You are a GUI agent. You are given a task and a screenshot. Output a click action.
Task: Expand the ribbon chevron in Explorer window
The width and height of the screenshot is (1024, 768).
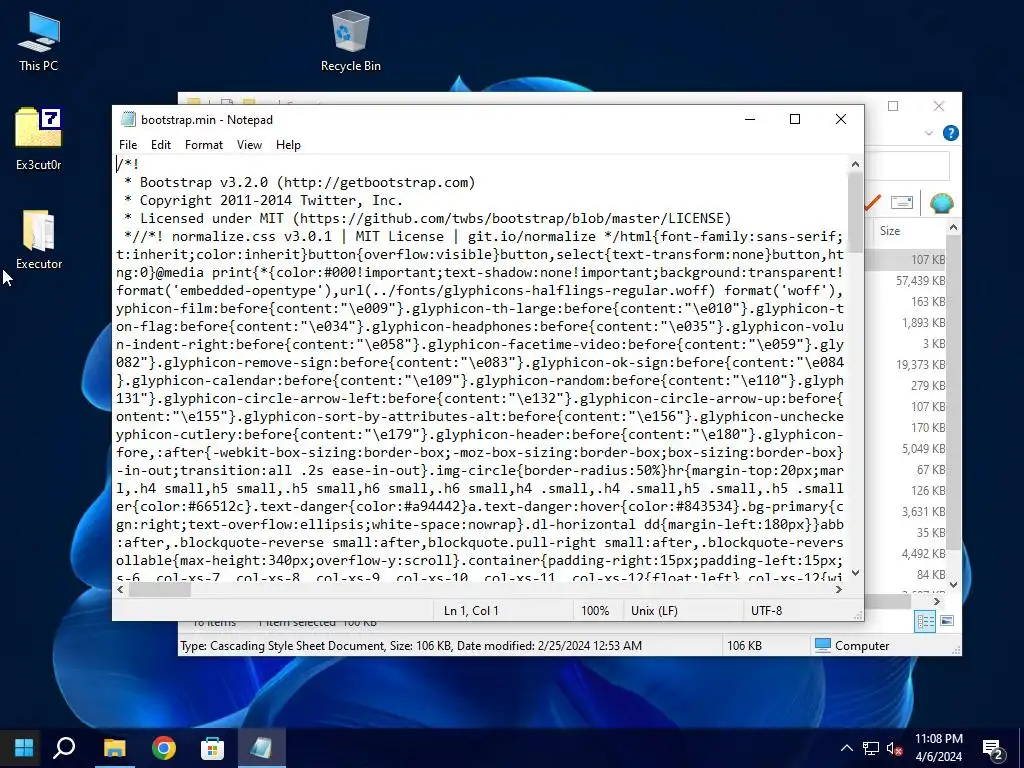929,133
